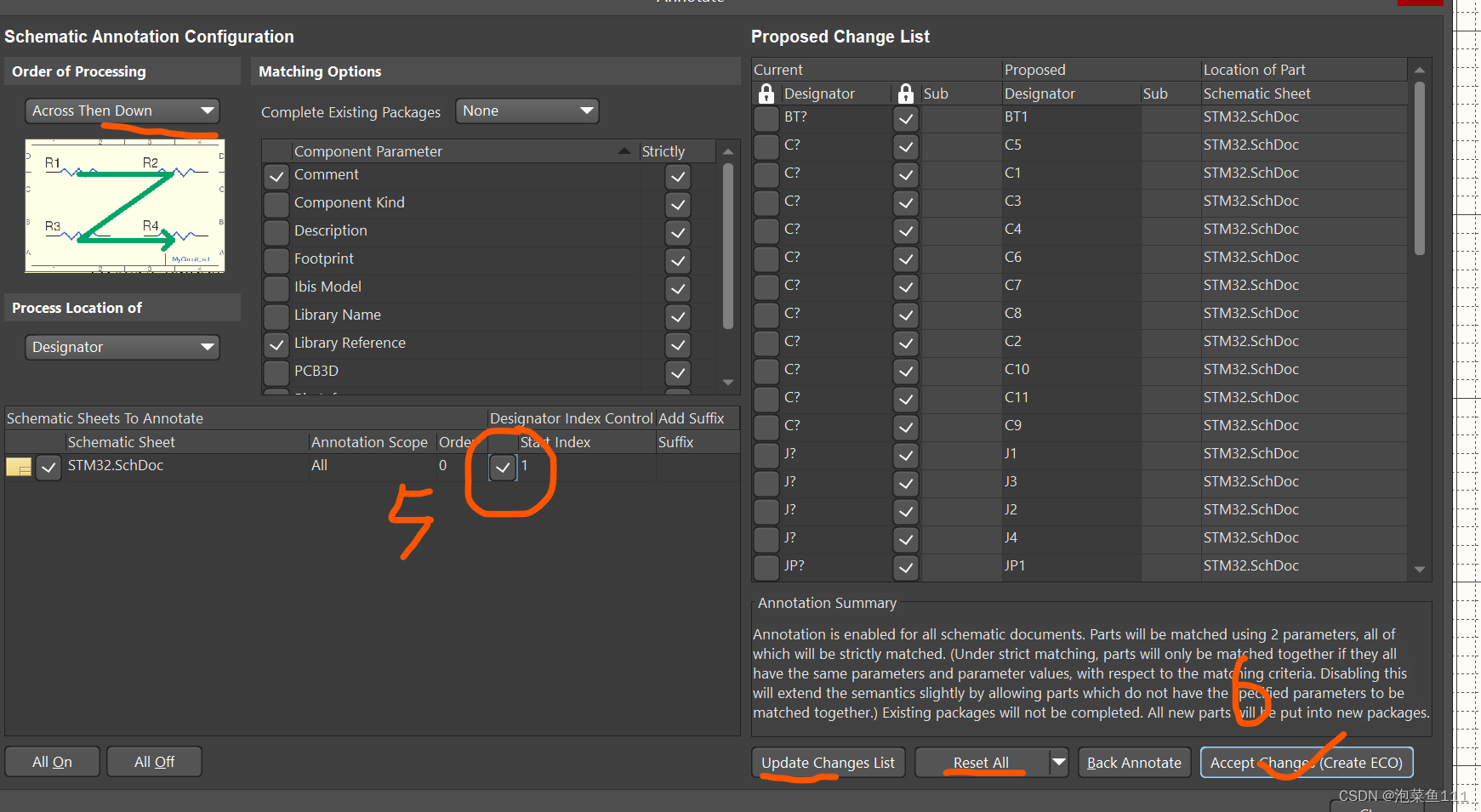Lock the BT? designator checkbox
1481x812 pixels.
tap(766, 119)
